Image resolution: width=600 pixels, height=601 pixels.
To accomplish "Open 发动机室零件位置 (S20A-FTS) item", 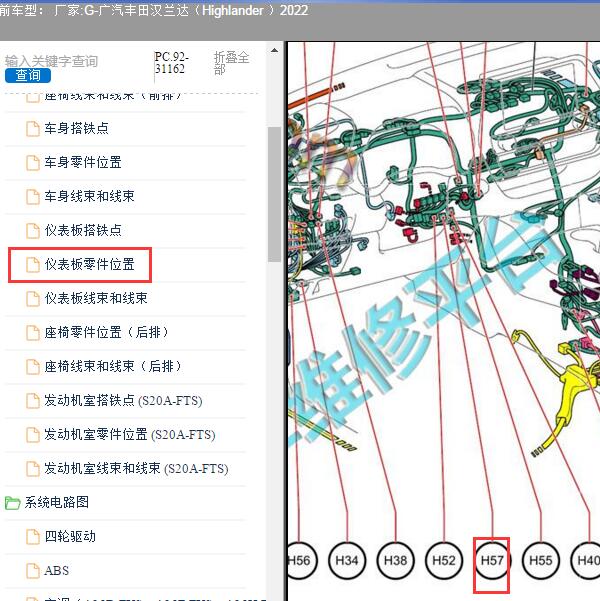I will pyautogui.click(x=130, y=435).
